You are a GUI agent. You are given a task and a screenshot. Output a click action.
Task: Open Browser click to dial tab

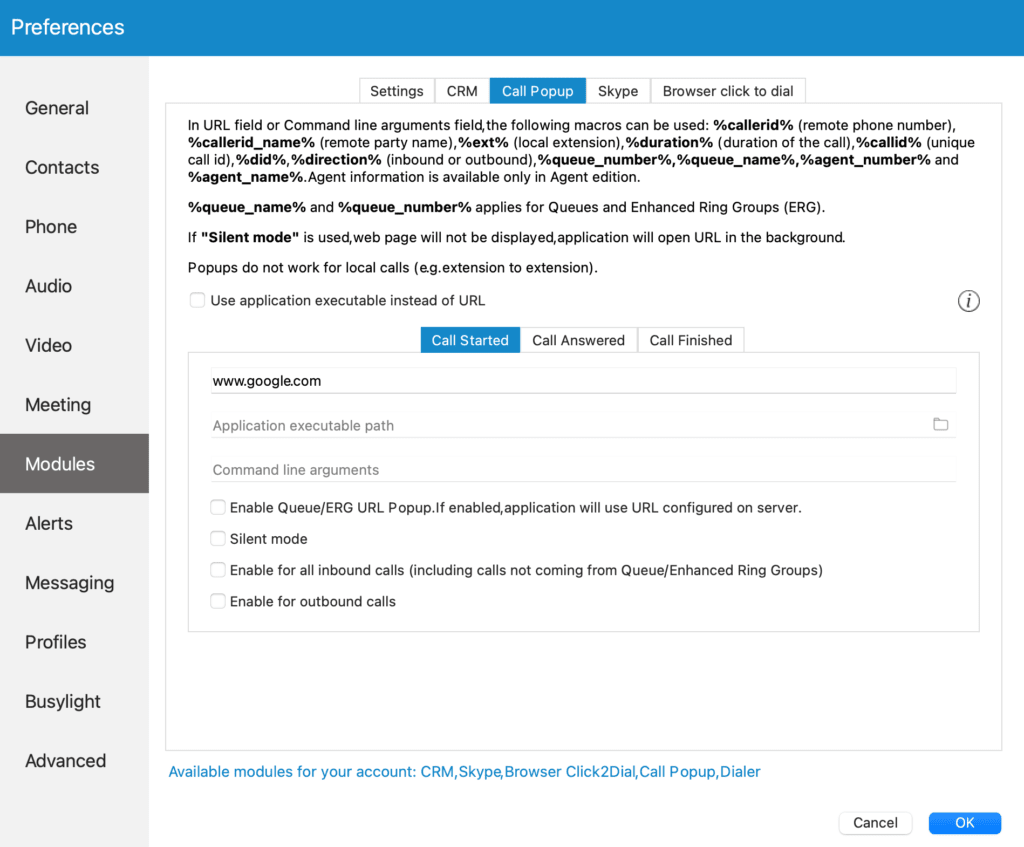tap(728, 91)
